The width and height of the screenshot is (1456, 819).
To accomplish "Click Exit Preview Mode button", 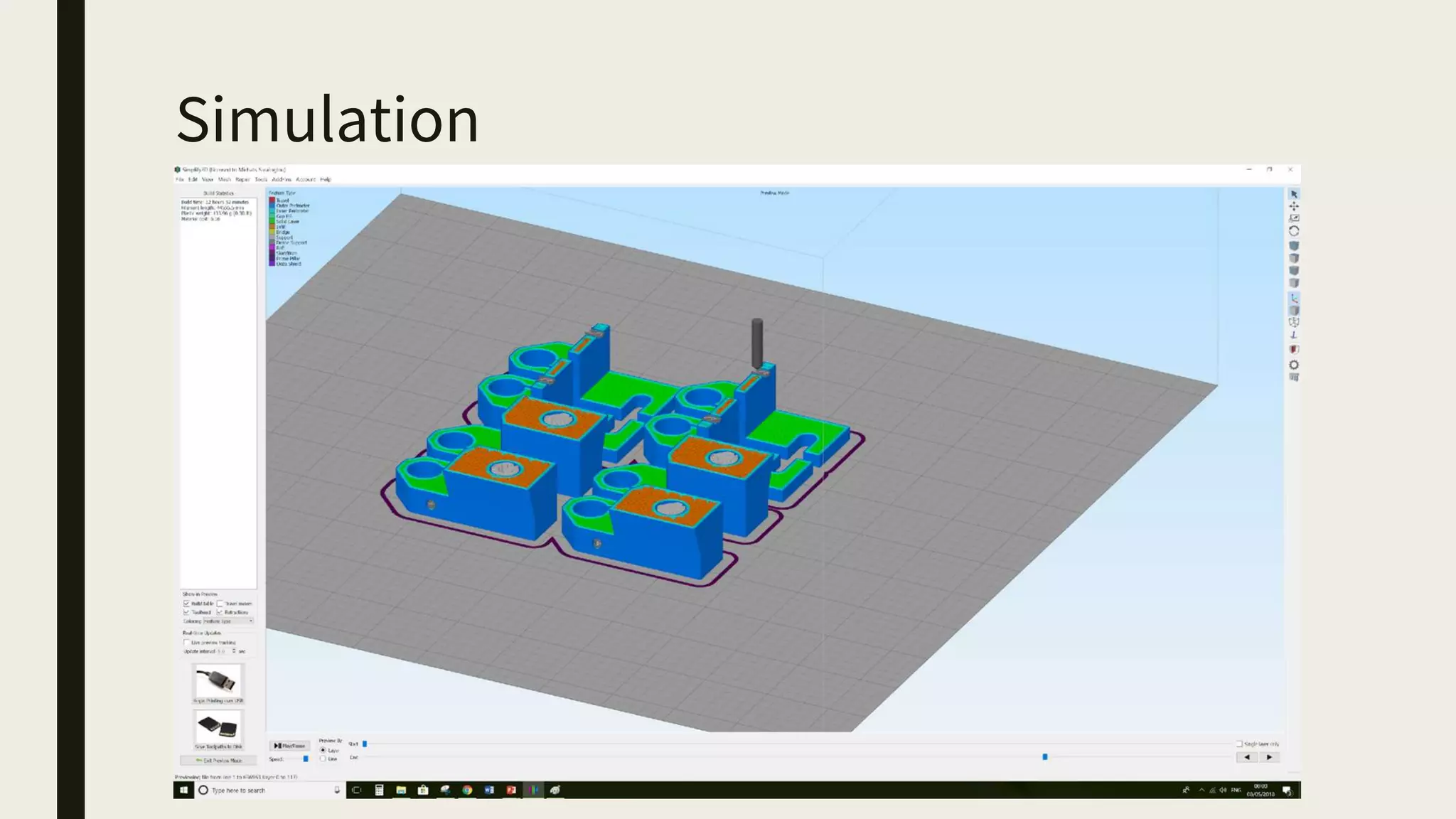I will point(219,761).
